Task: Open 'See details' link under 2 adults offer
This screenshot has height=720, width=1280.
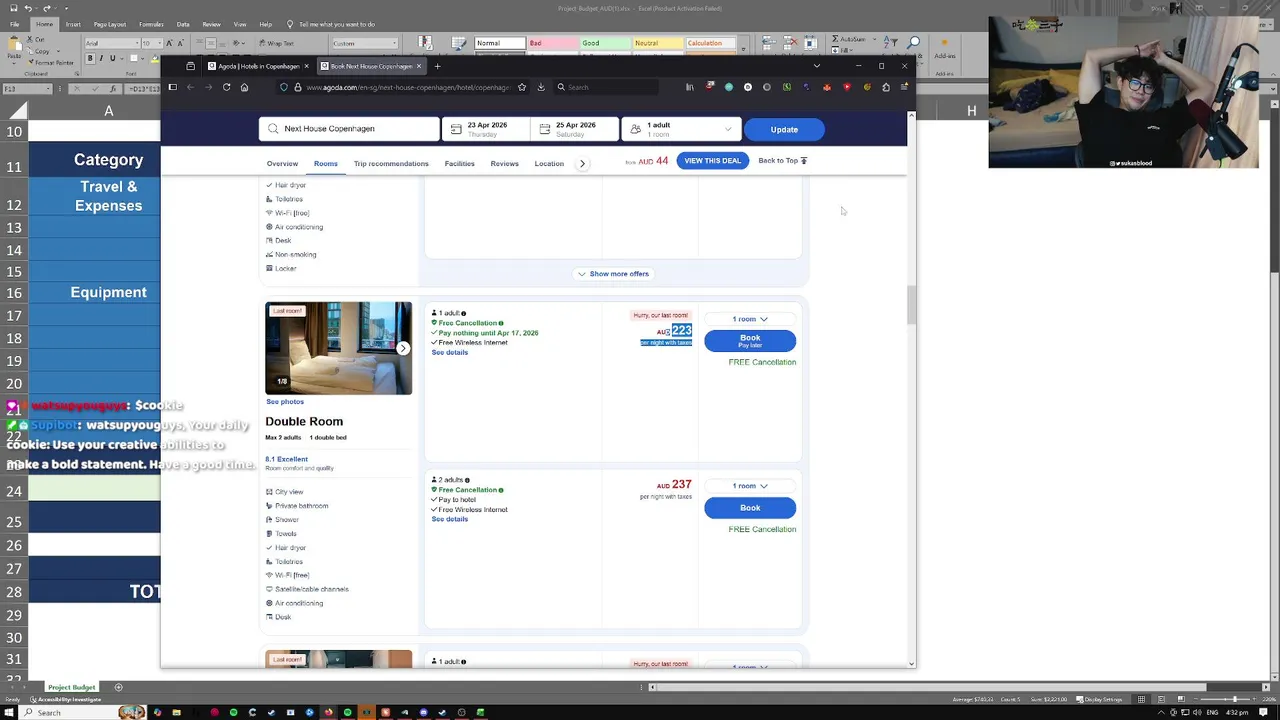Action: pyautogui.click(x=450, y=519)
